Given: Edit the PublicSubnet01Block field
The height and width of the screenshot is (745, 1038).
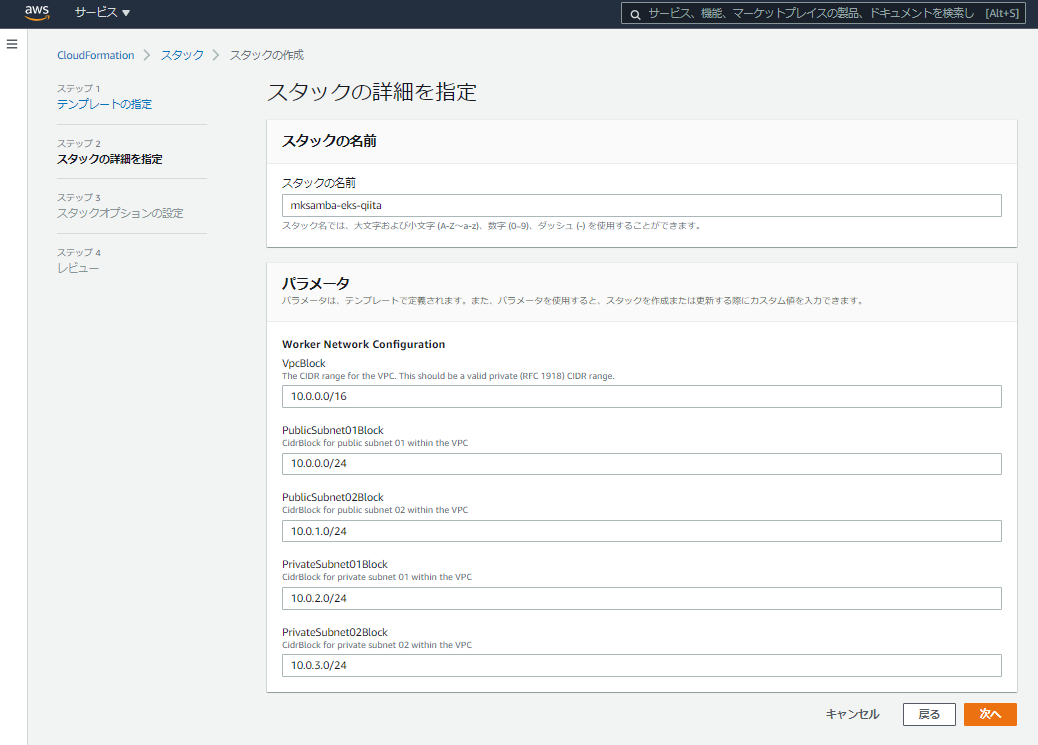Looking at the screenshot, I should pos(641,464).
